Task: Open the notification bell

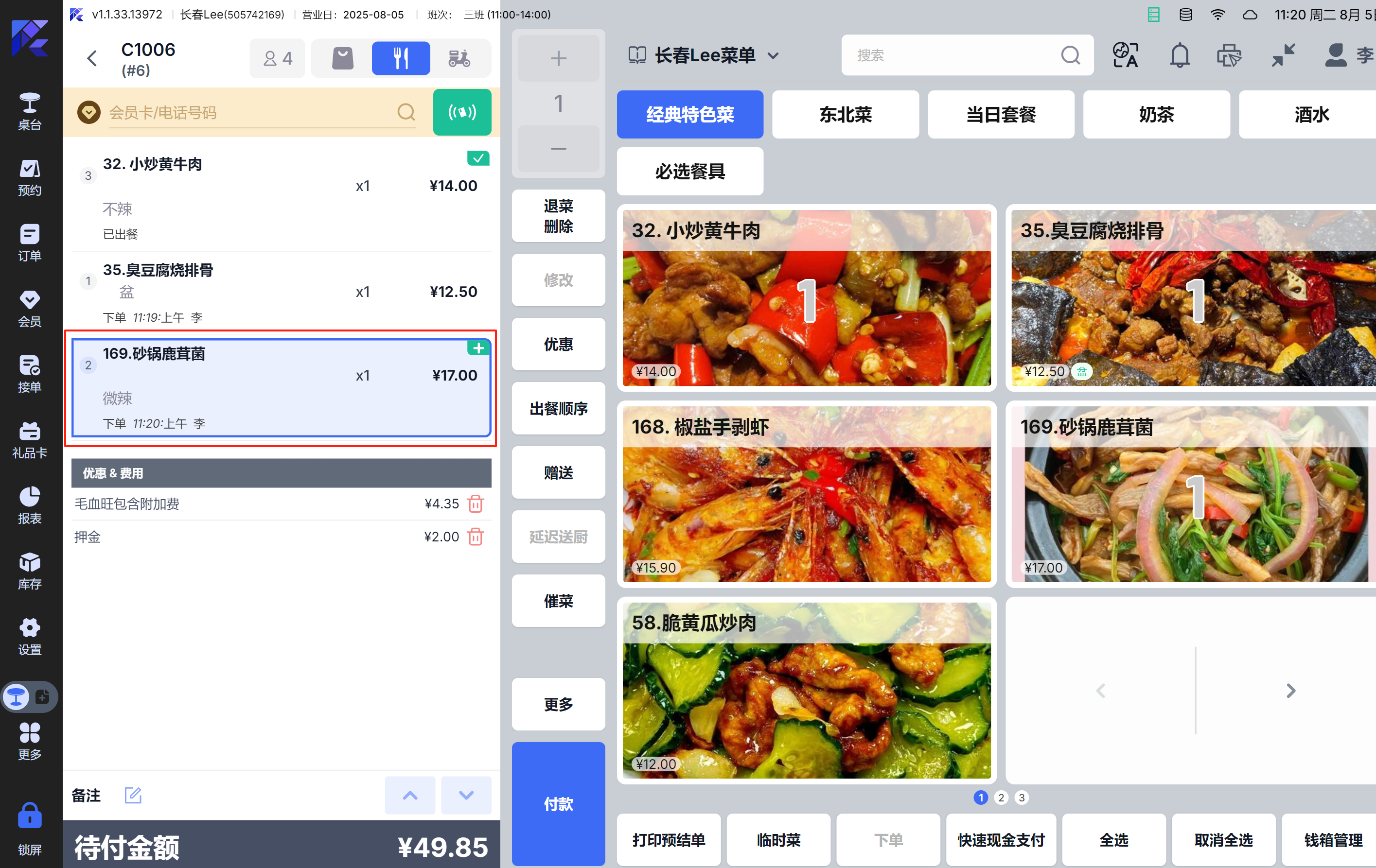Action: pyautogui.click(x=1180, y=55)
